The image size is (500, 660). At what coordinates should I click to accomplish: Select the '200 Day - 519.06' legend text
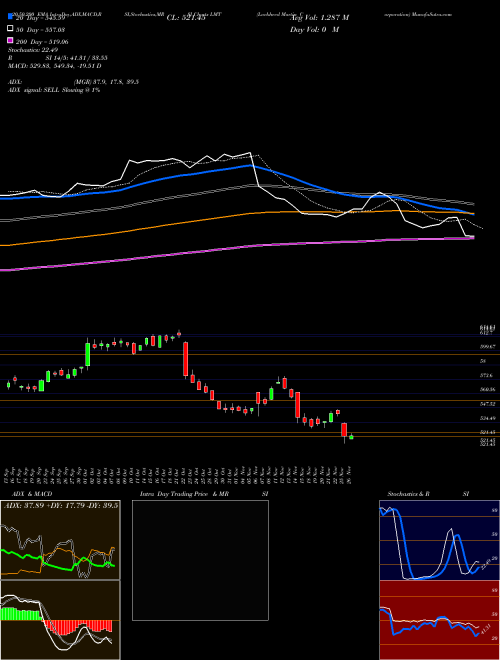[x=42, y=42]
